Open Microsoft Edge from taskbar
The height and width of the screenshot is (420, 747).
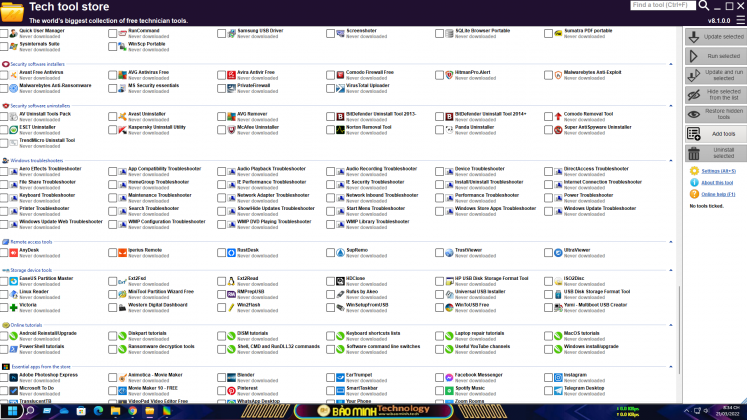pyautogui.click(x=98, y=411)
